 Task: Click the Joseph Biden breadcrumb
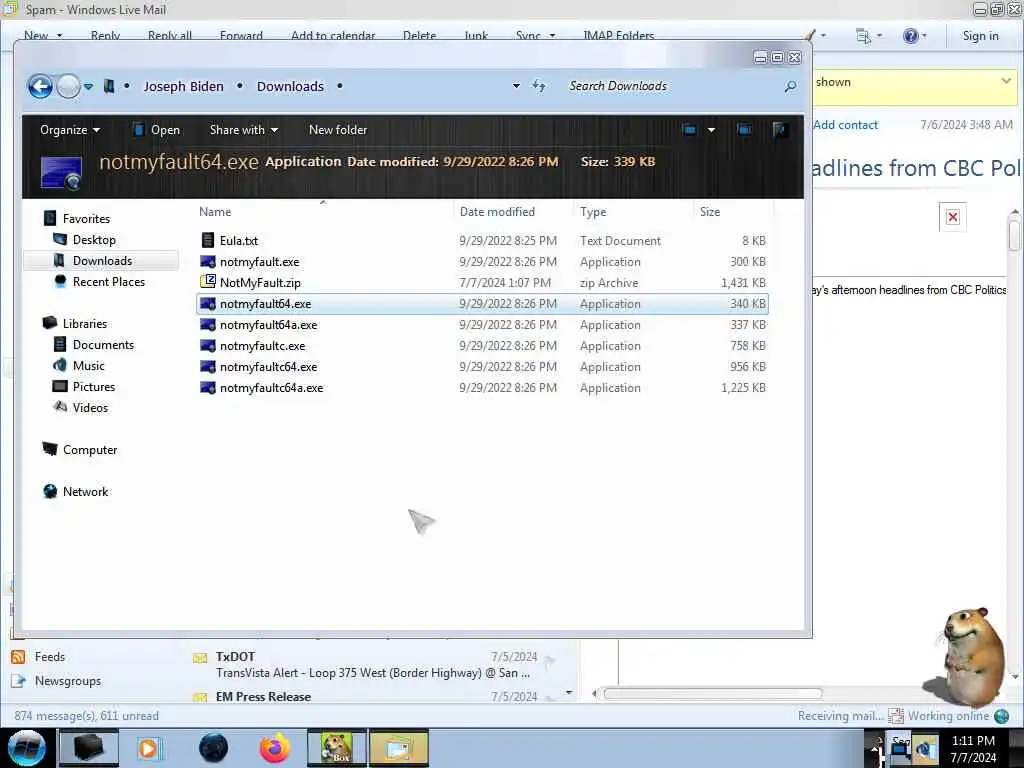click(184, 86)
